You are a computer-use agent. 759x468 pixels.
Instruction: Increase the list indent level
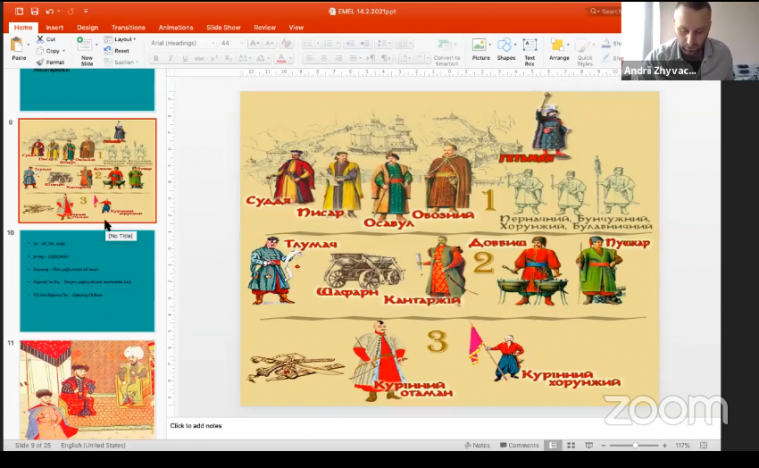click(x=365, y=44)
